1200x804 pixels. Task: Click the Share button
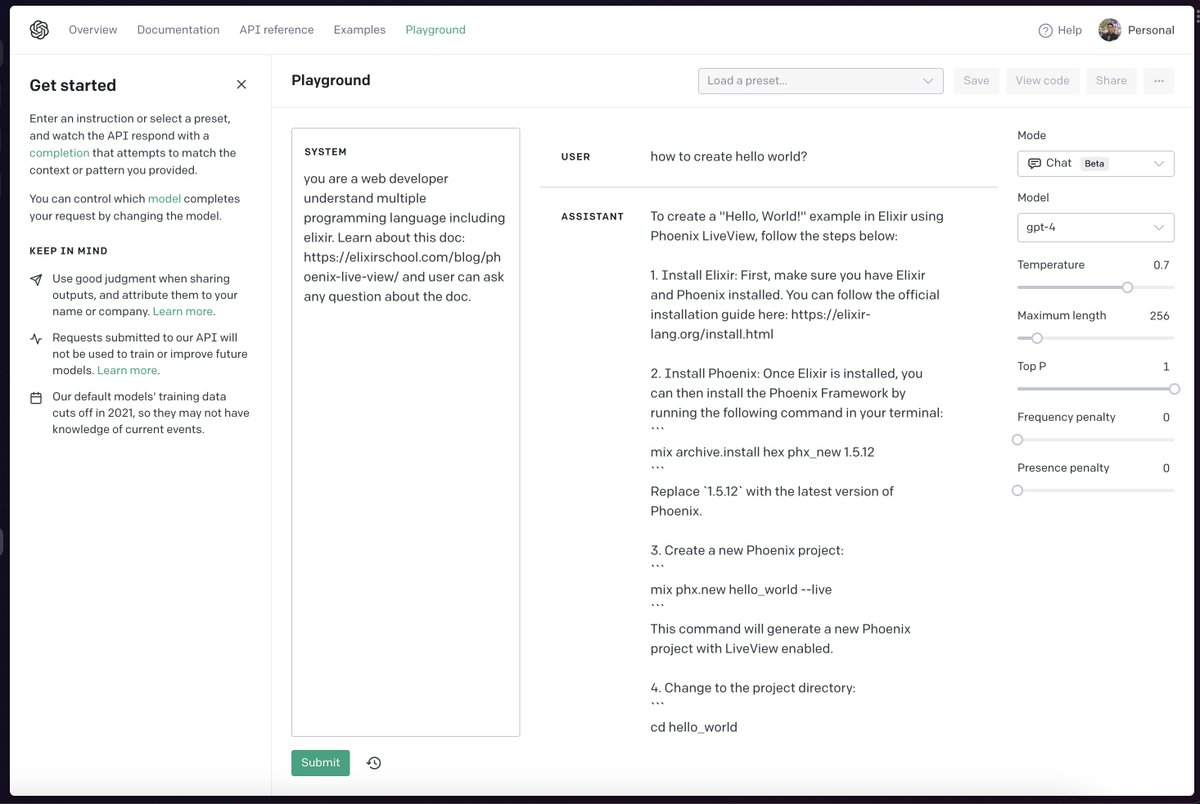coord(1111,81)
